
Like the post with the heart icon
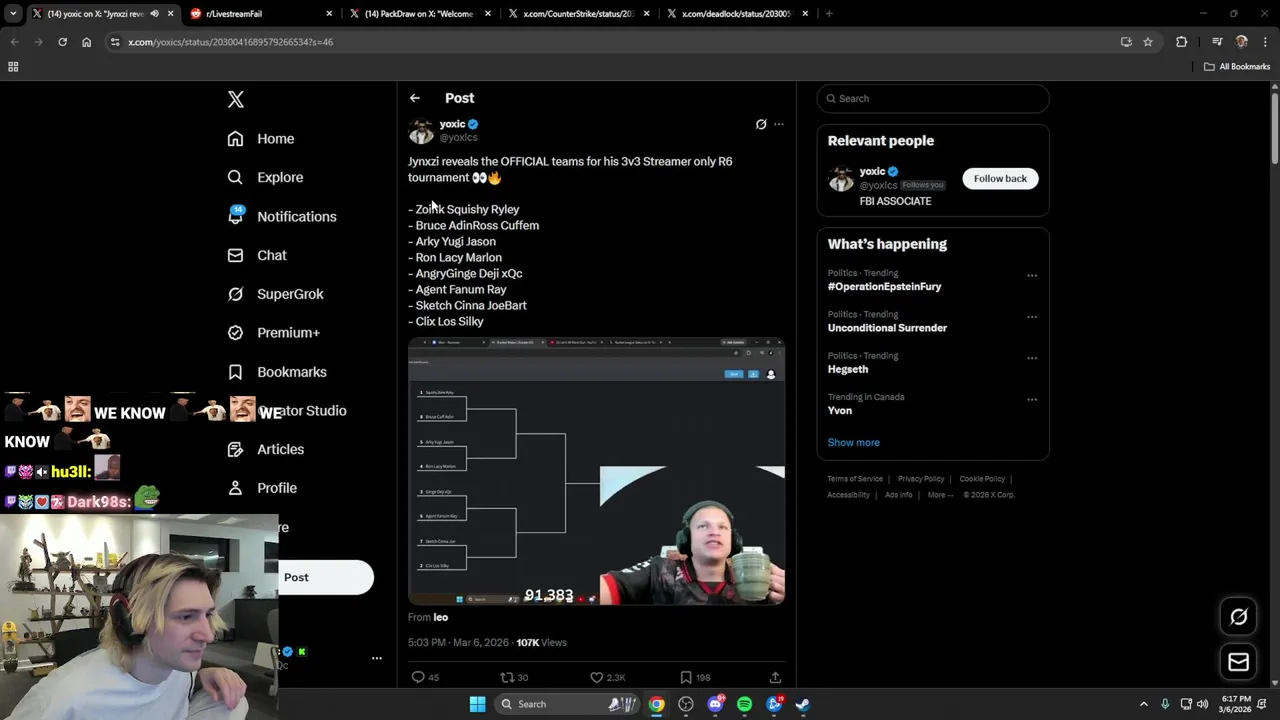[597, 677]
